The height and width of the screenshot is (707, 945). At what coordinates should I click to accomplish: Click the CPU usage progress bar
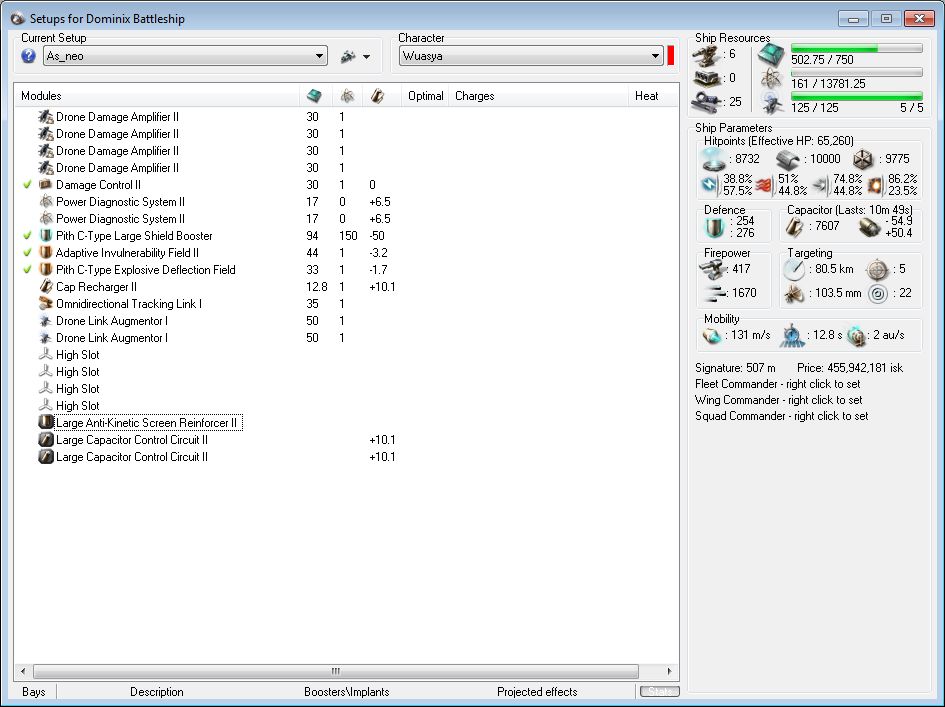(x=856, y=48)
